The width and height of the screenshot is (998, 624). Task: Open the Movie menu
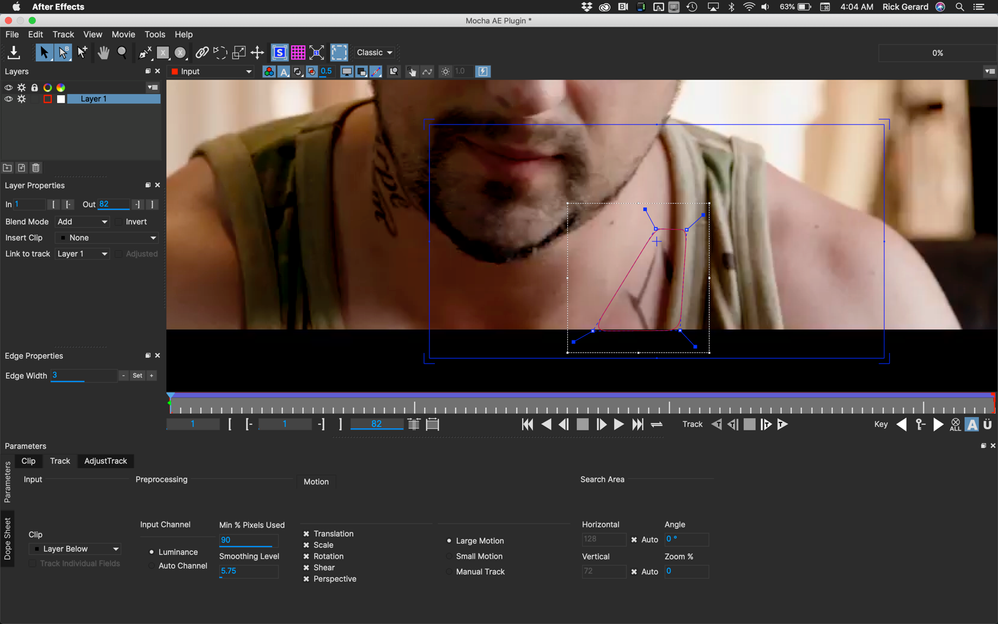point(123,34)
